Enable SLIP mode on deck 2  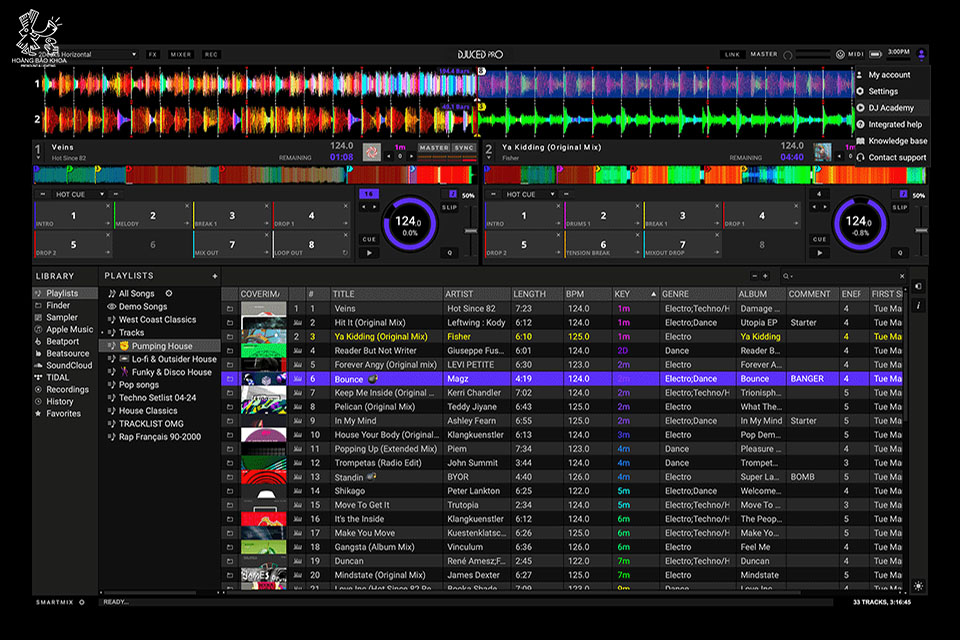899,208
